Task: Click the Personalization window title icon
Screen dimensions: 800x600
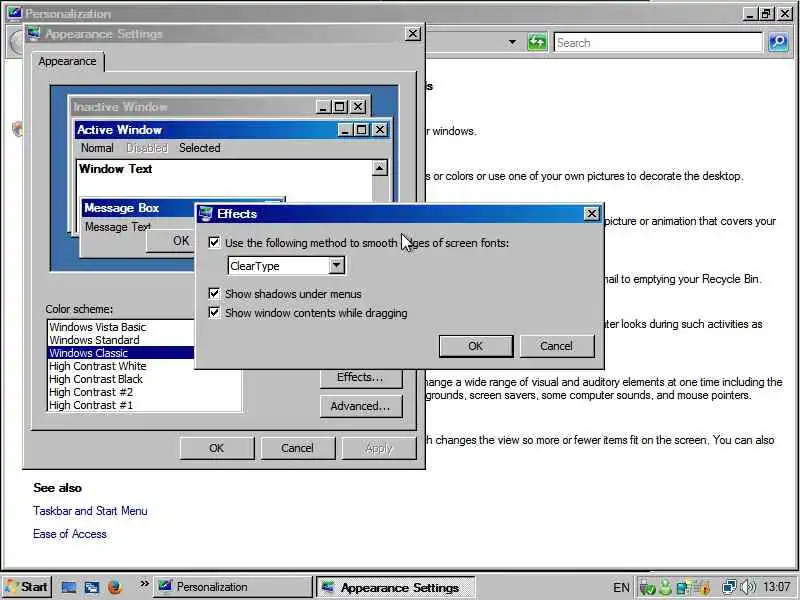Action: tap(15, 12)
